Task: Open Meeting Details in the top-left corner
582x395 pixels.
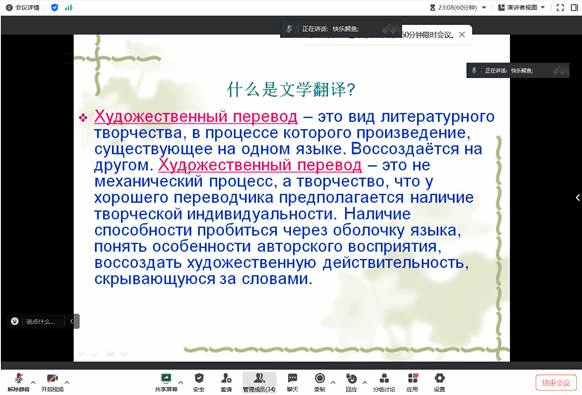Action: pos(23,7)
